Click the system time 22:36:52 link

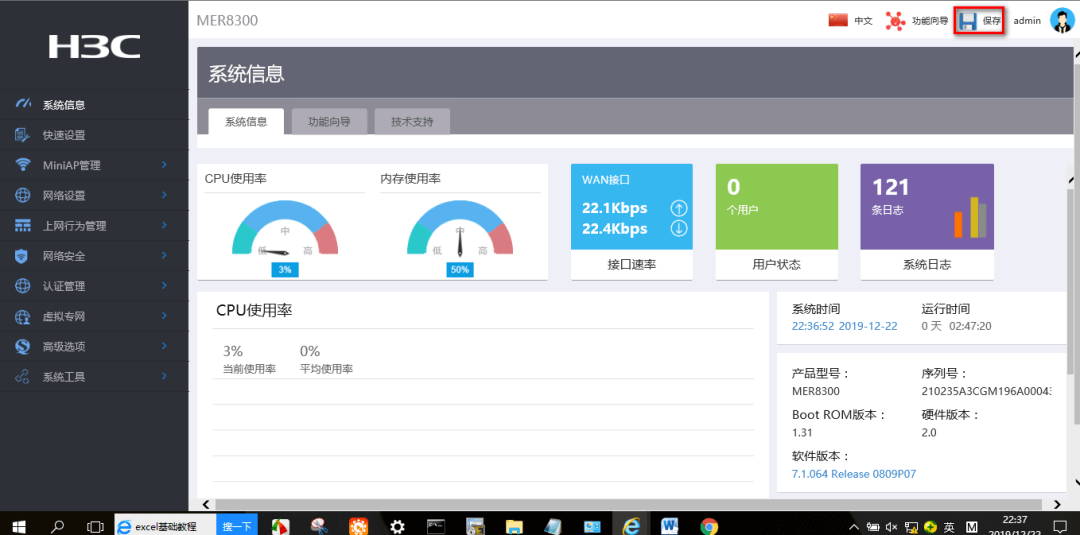point(844,326)
